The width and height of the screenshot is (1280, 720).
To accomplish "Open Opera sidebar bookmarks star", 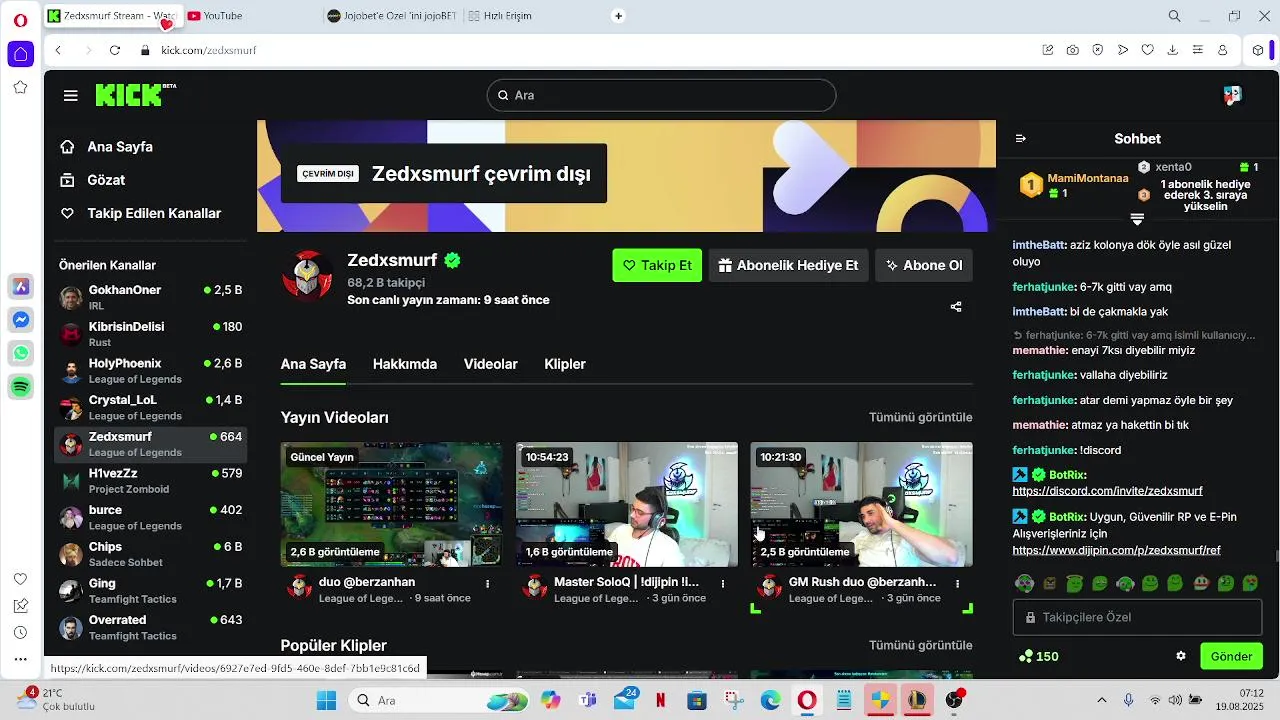I will 20,88.
